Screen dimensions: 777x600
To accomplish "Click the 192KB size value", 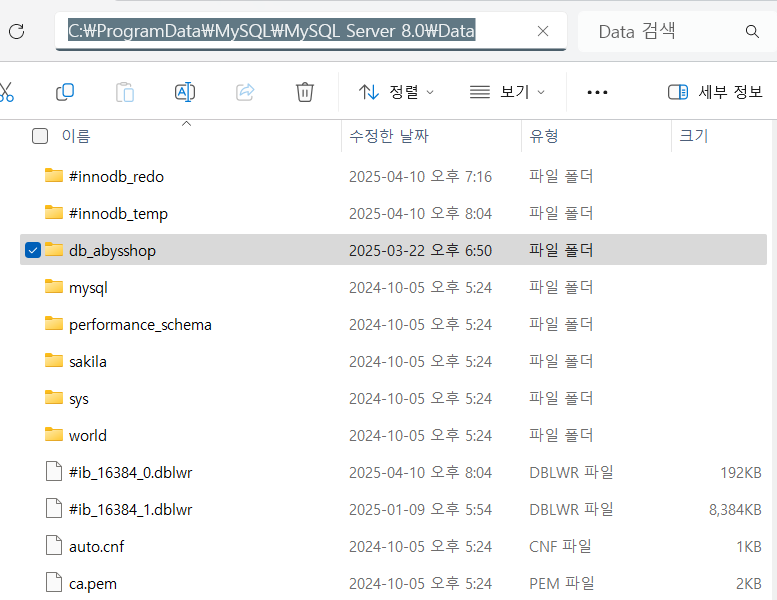I will (740, 473).
